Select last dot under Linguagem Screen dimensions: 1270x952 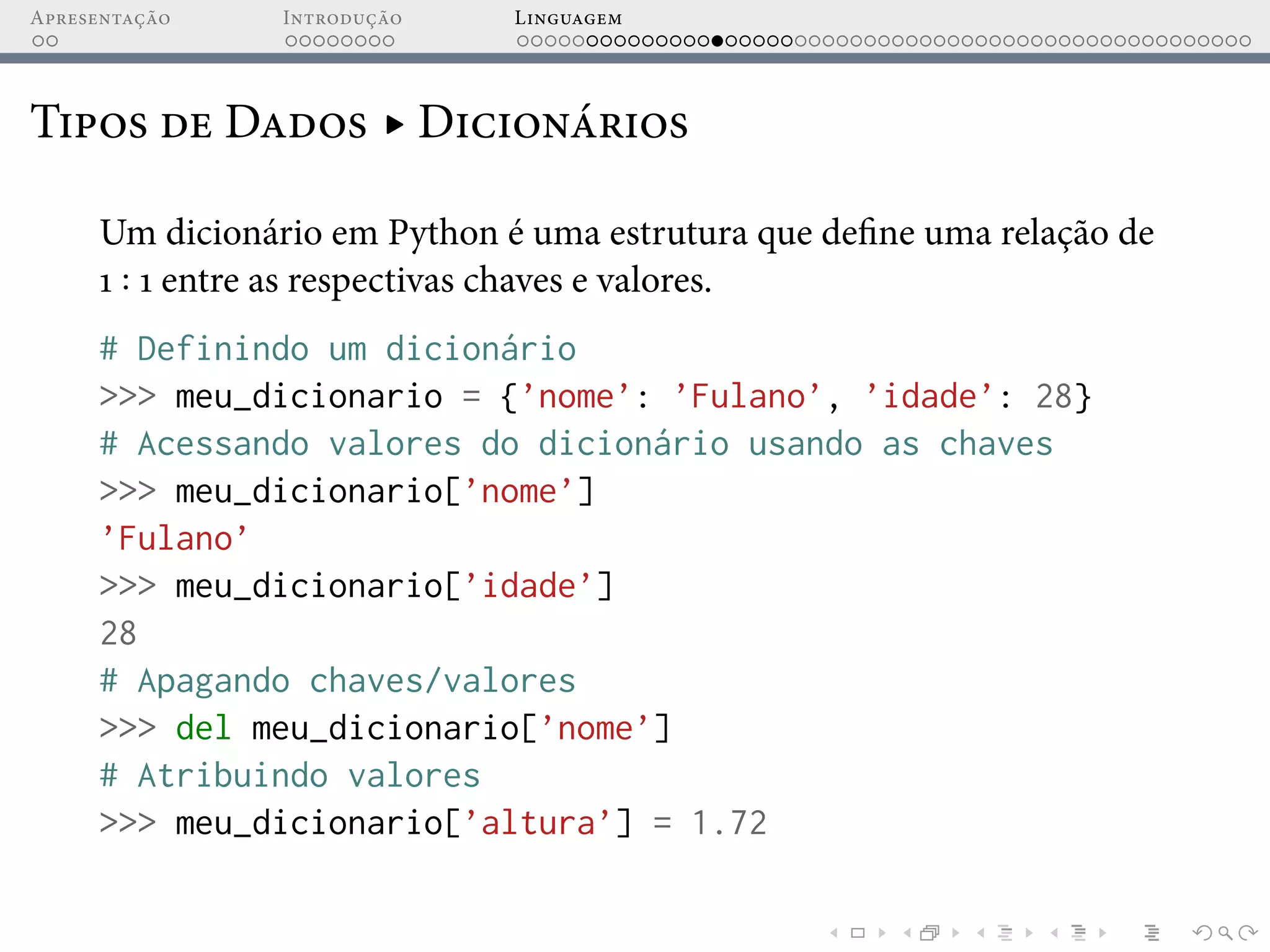(1245, 42)
